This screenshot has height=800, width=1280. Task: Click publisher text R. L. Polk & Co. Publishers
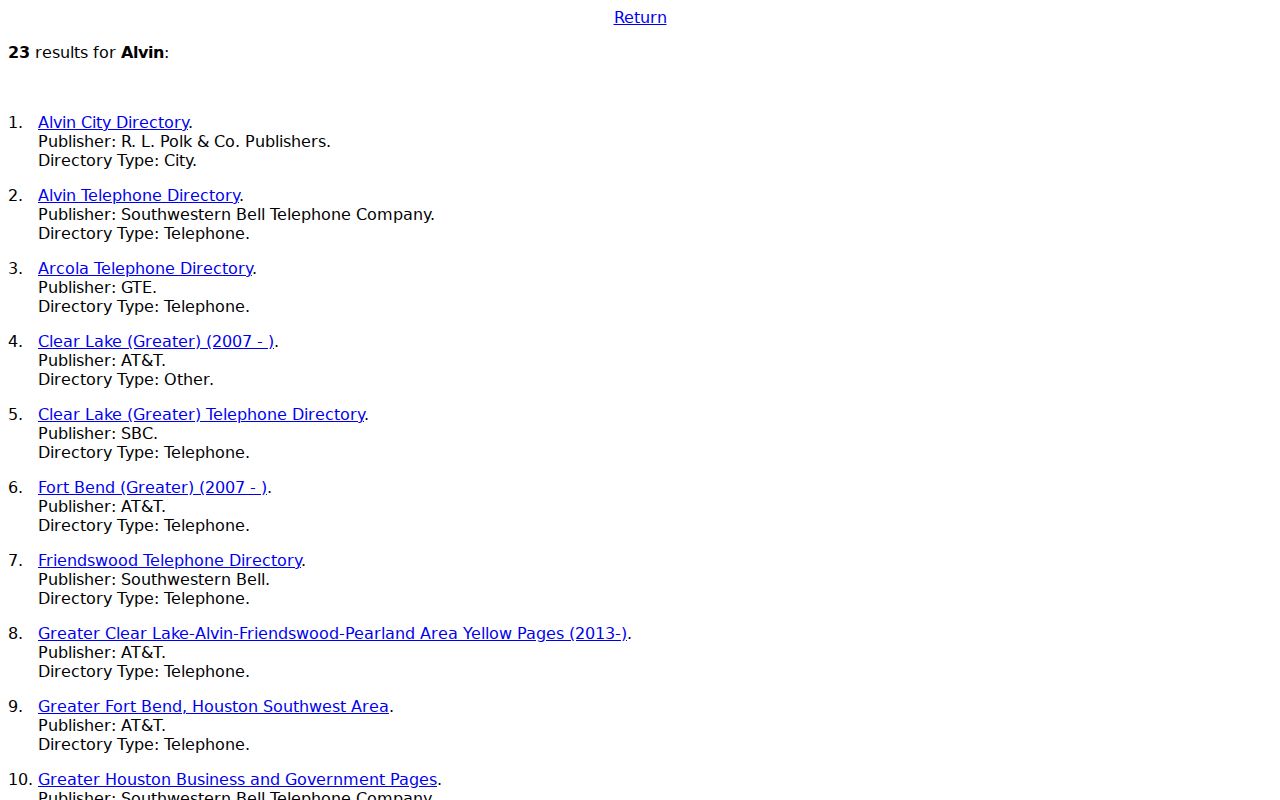225,141
